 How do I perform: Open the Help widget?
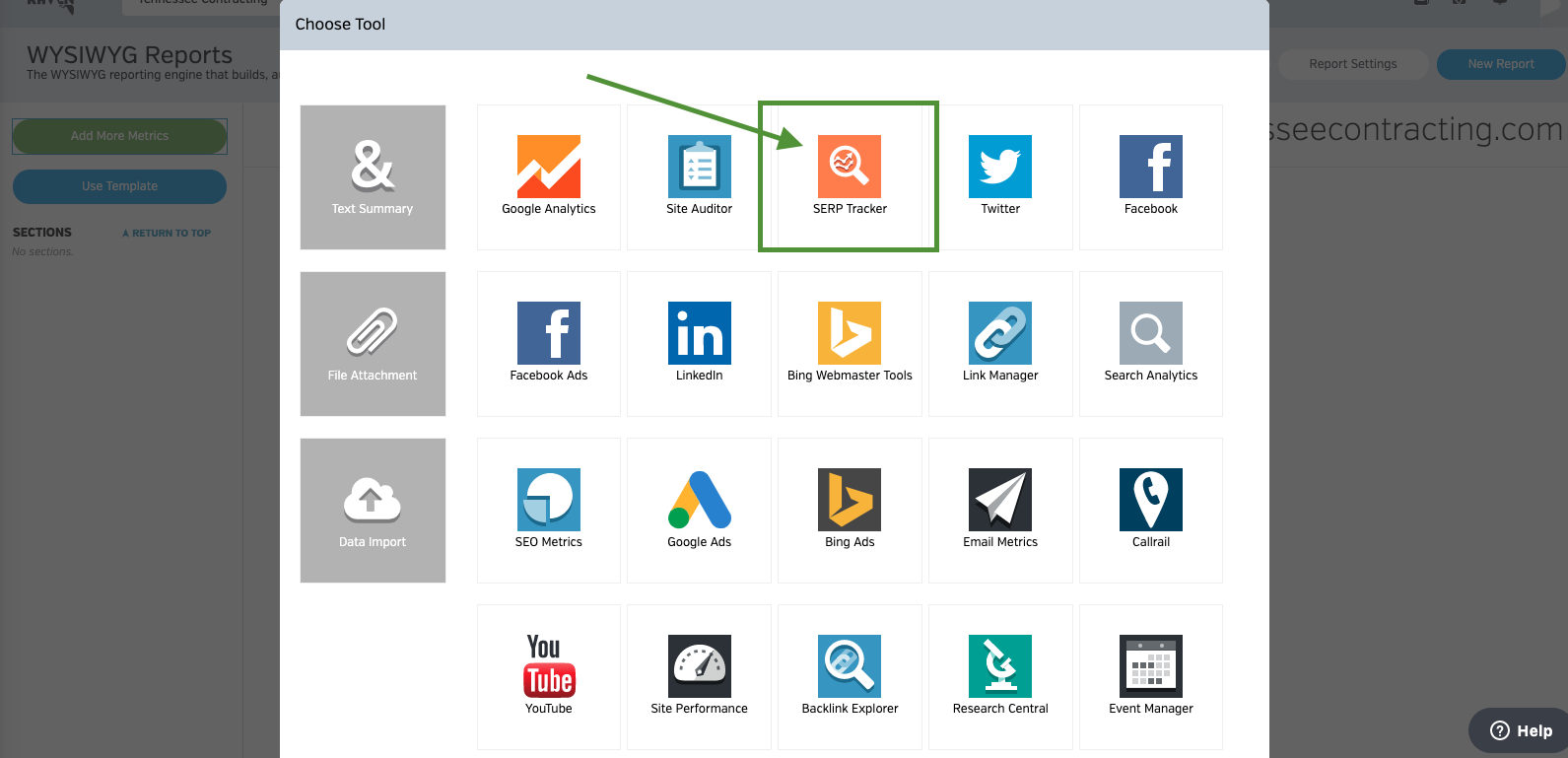[x=1521, y=730]
